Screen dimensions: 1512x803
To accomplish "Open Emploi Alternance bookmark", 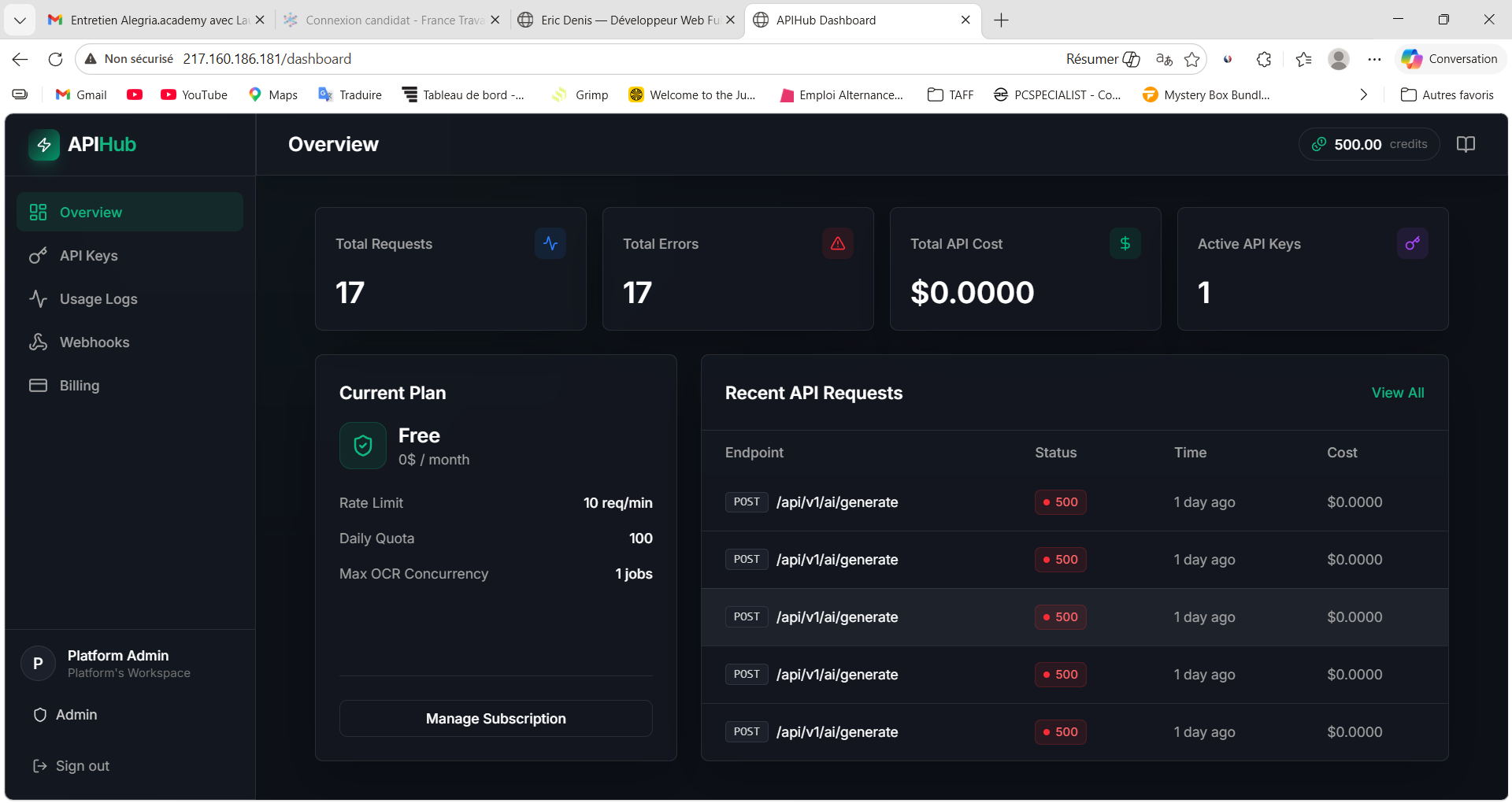I will tap(841, 94).
